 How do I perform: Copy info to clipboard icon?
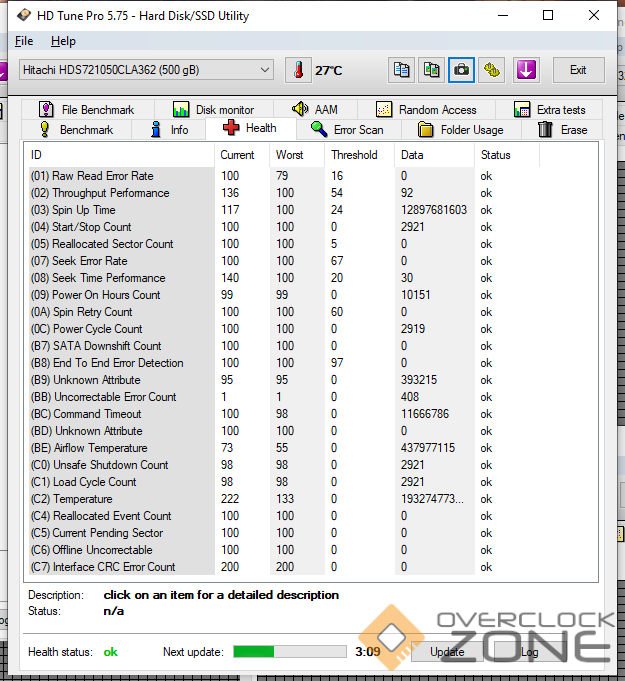coord(401,70)
